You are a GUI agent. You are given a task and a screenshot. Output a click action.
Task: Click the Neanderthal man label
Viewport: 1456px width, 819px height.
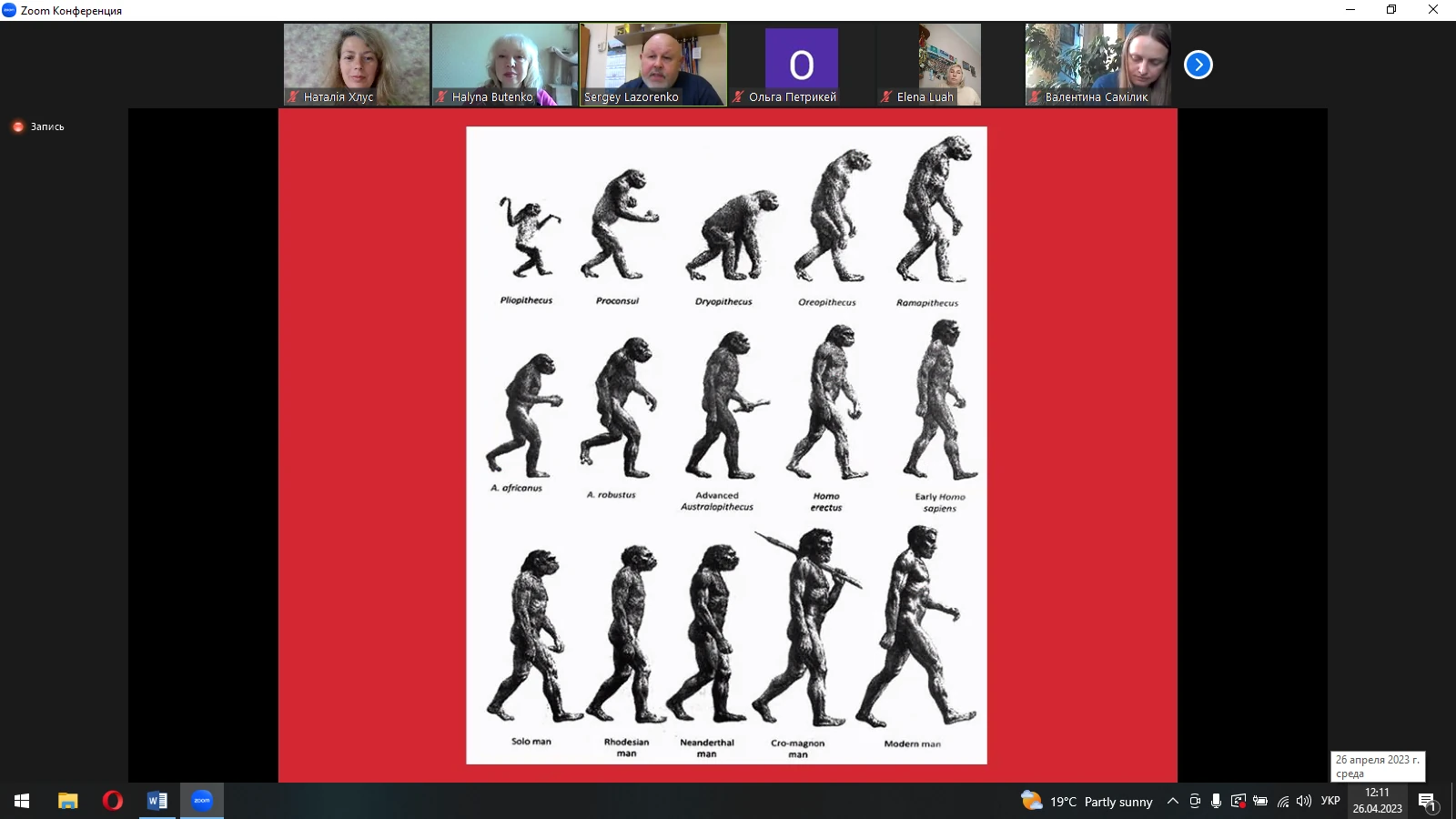point(707,748)
